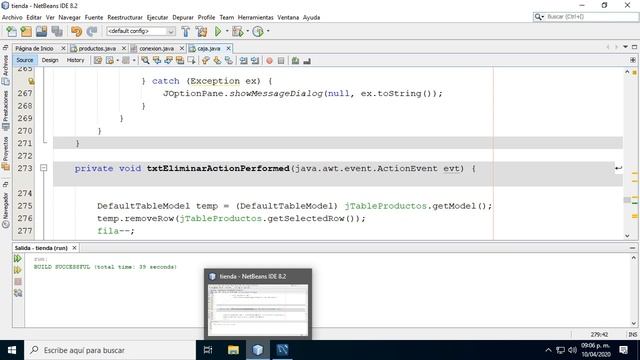The height and width of the screenshot is (360, 640).
Task: Switch to Design view
Action: pyautogui.click(x=50, y=60)
